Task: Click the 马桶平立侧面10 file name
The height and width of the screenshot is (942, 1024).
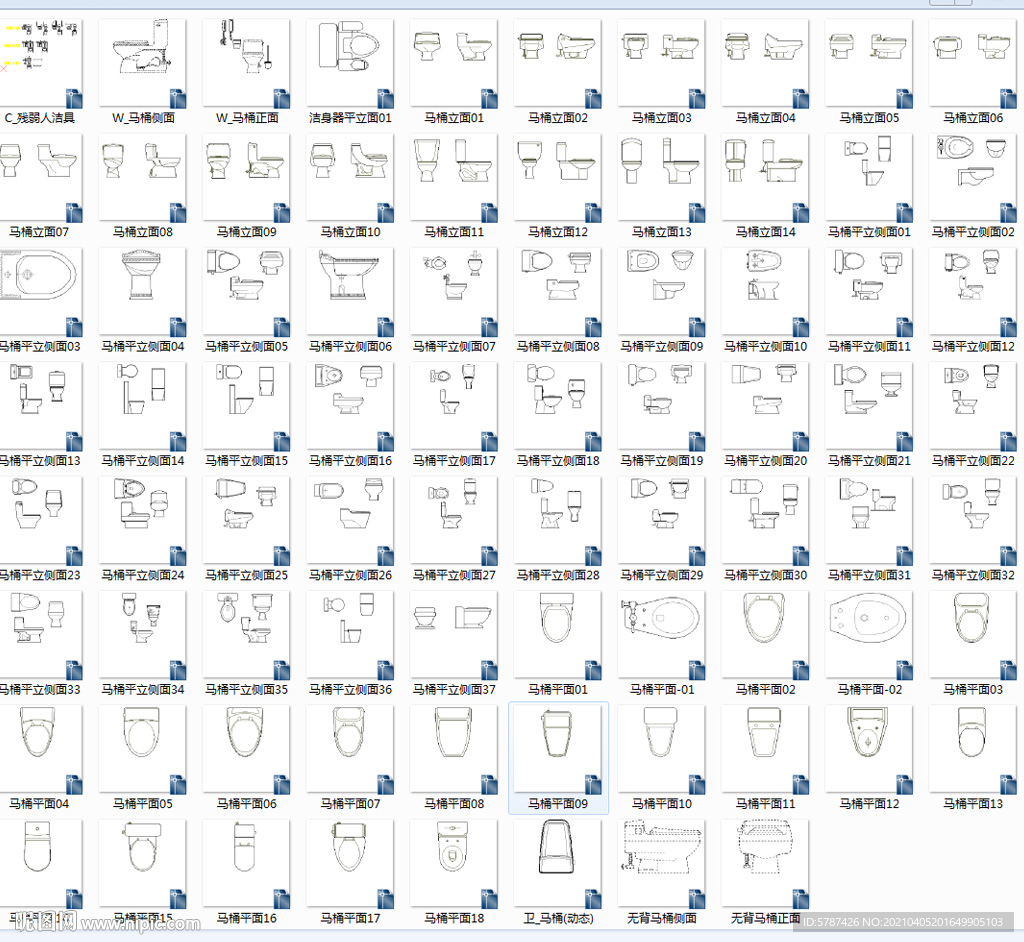Action: coord(766,346)
